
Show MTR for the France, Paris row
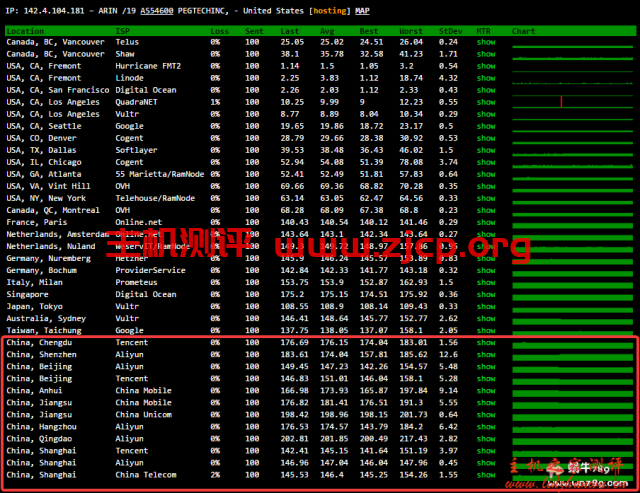pyautogui.click(x=486, y=222)
